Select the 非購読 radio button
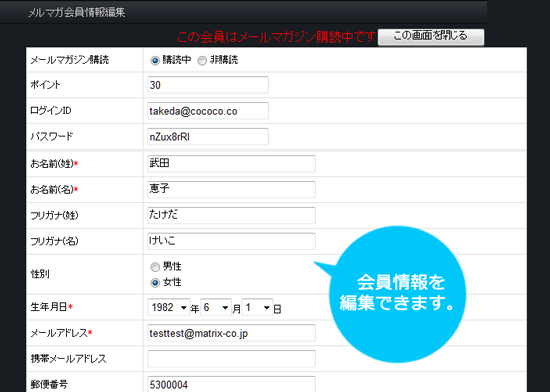The width and height of the screenshot is (550, 392). (x=202, y=60)
